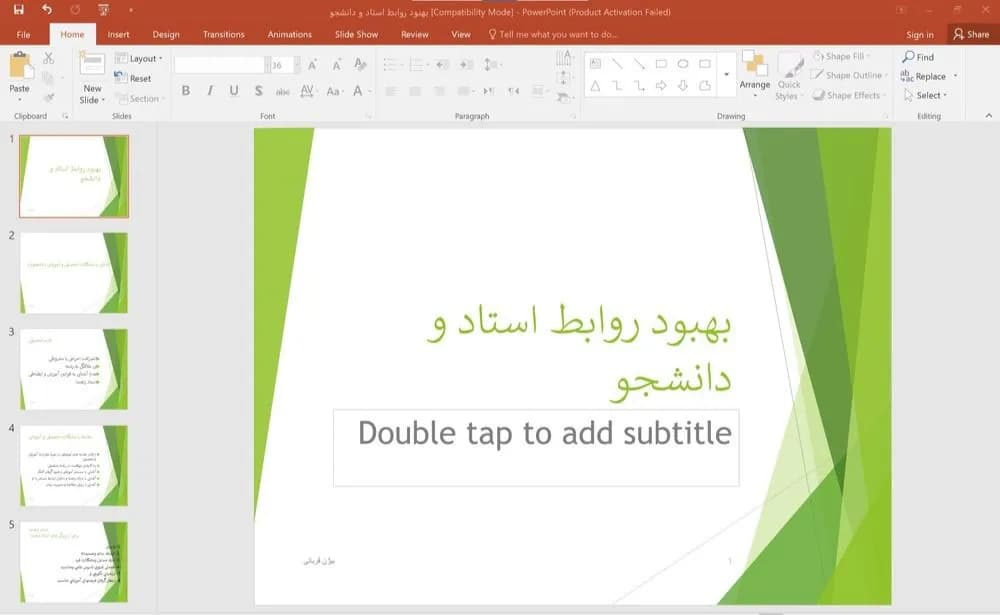Expand the Shapes gallery More arrow
The height and width of the screenshot is (615, 1000).
726,75
